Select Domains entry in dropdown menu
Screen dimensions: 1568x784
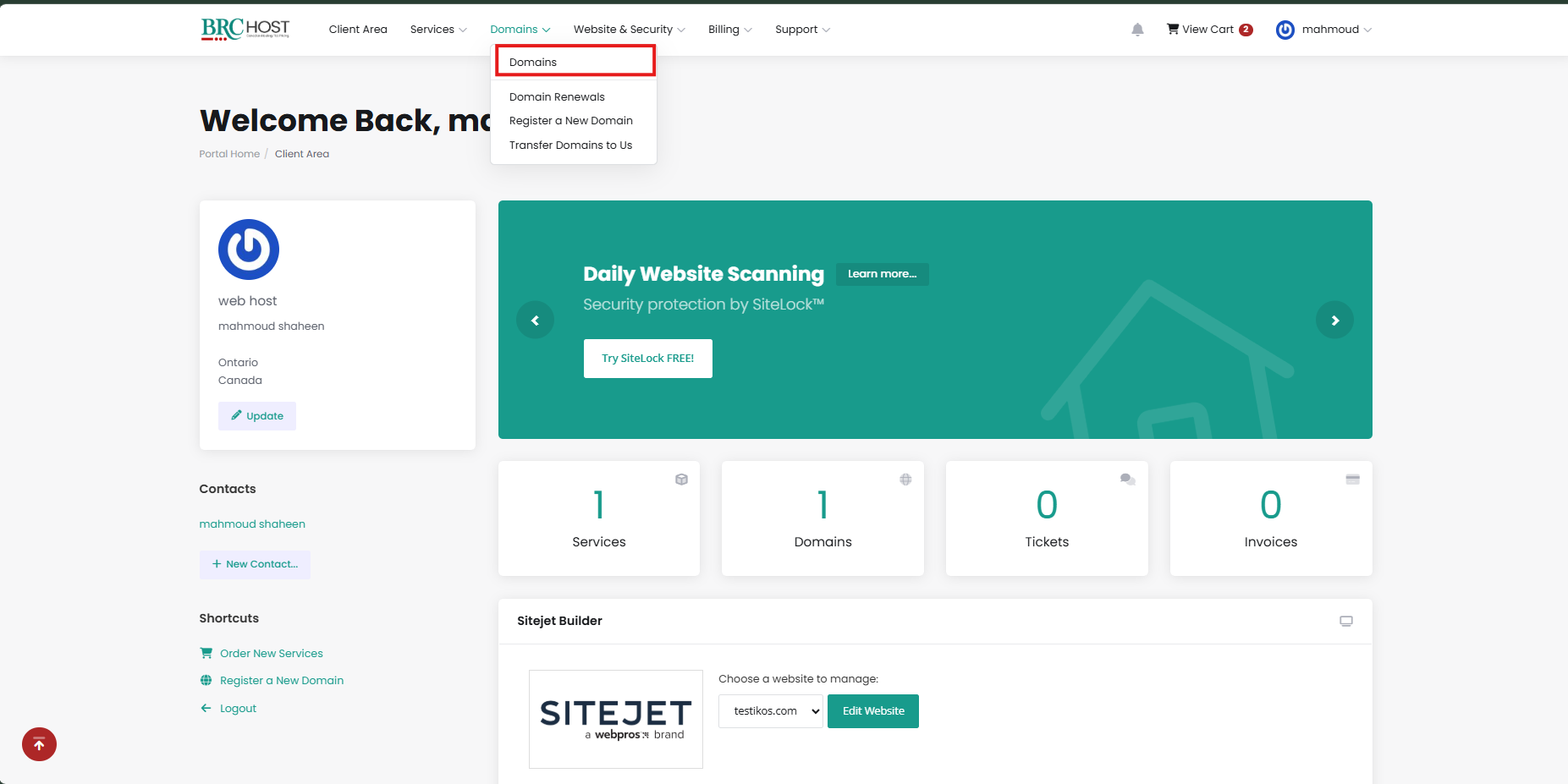(533, 63)
